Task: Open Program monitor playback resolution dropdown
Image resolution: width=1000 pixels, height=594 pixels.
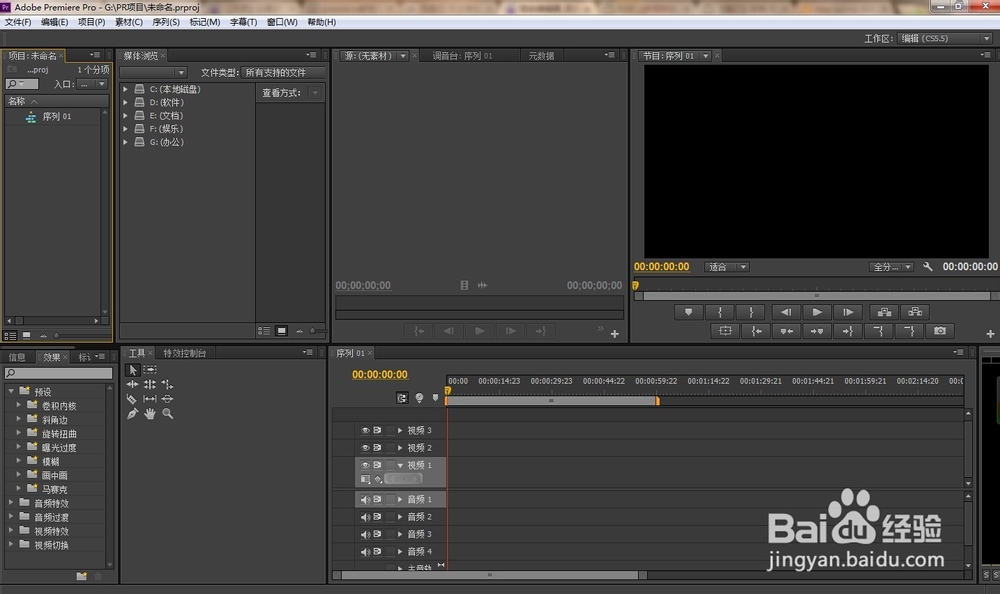Action: [x=892, y=267]
